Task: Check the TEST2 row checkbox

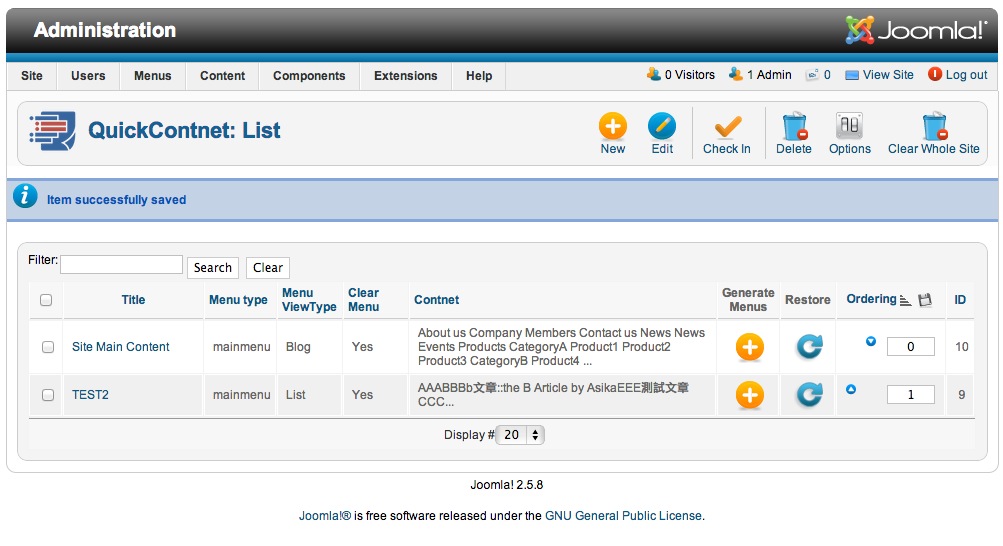Action: pos(48,395)
